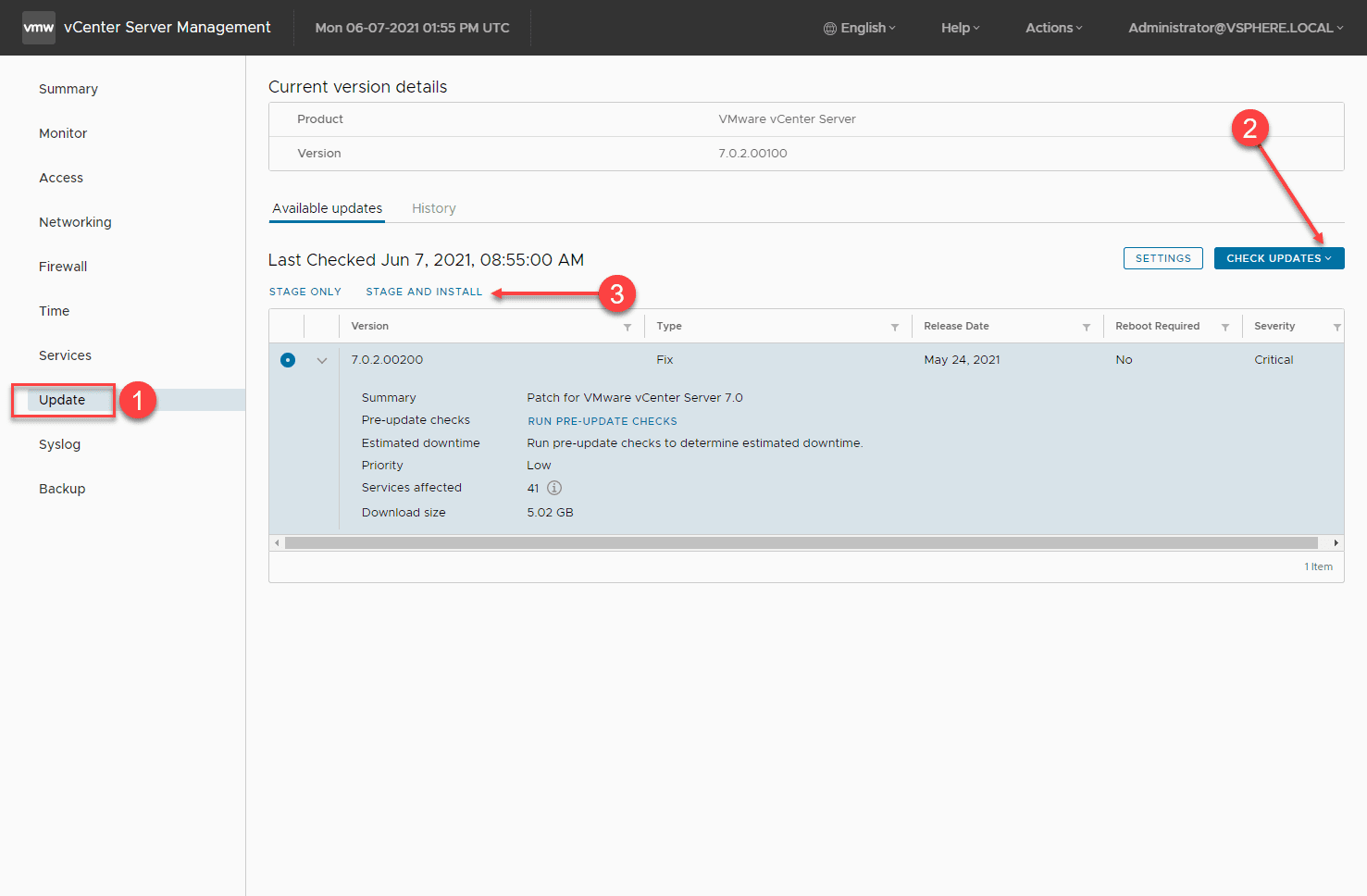This screenshot has height=896, width=1367.
Task: Open the Release Date column filter icon
Action: 1087,327
